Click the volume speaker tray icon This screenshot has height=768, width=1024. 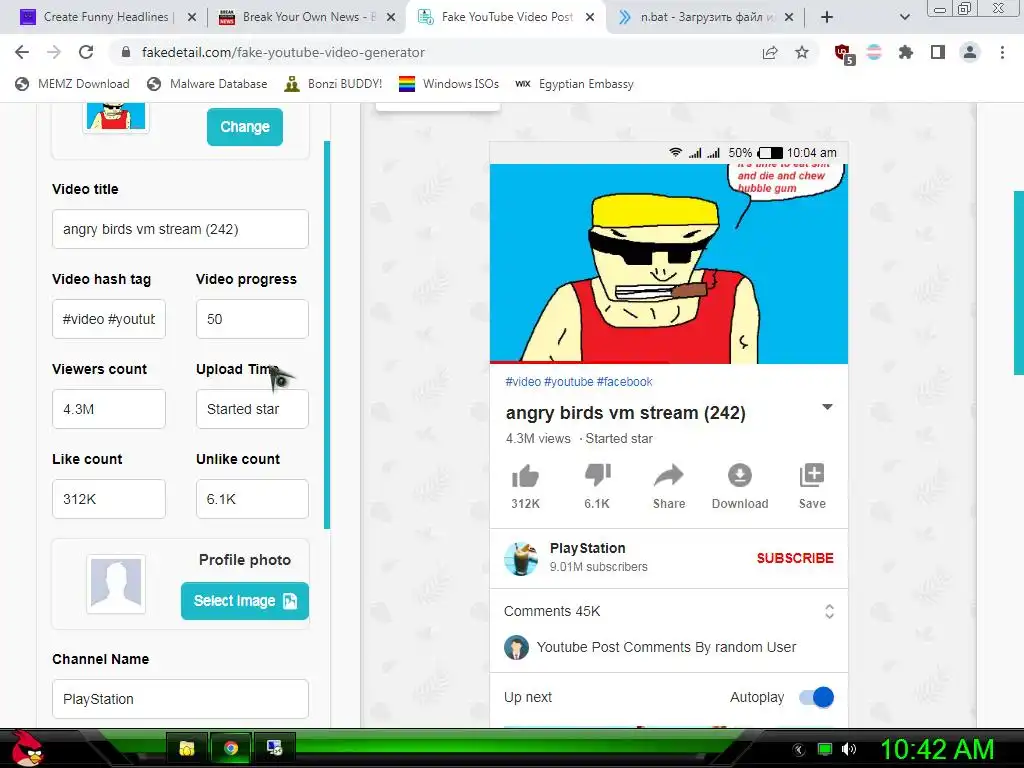point(849,749)
